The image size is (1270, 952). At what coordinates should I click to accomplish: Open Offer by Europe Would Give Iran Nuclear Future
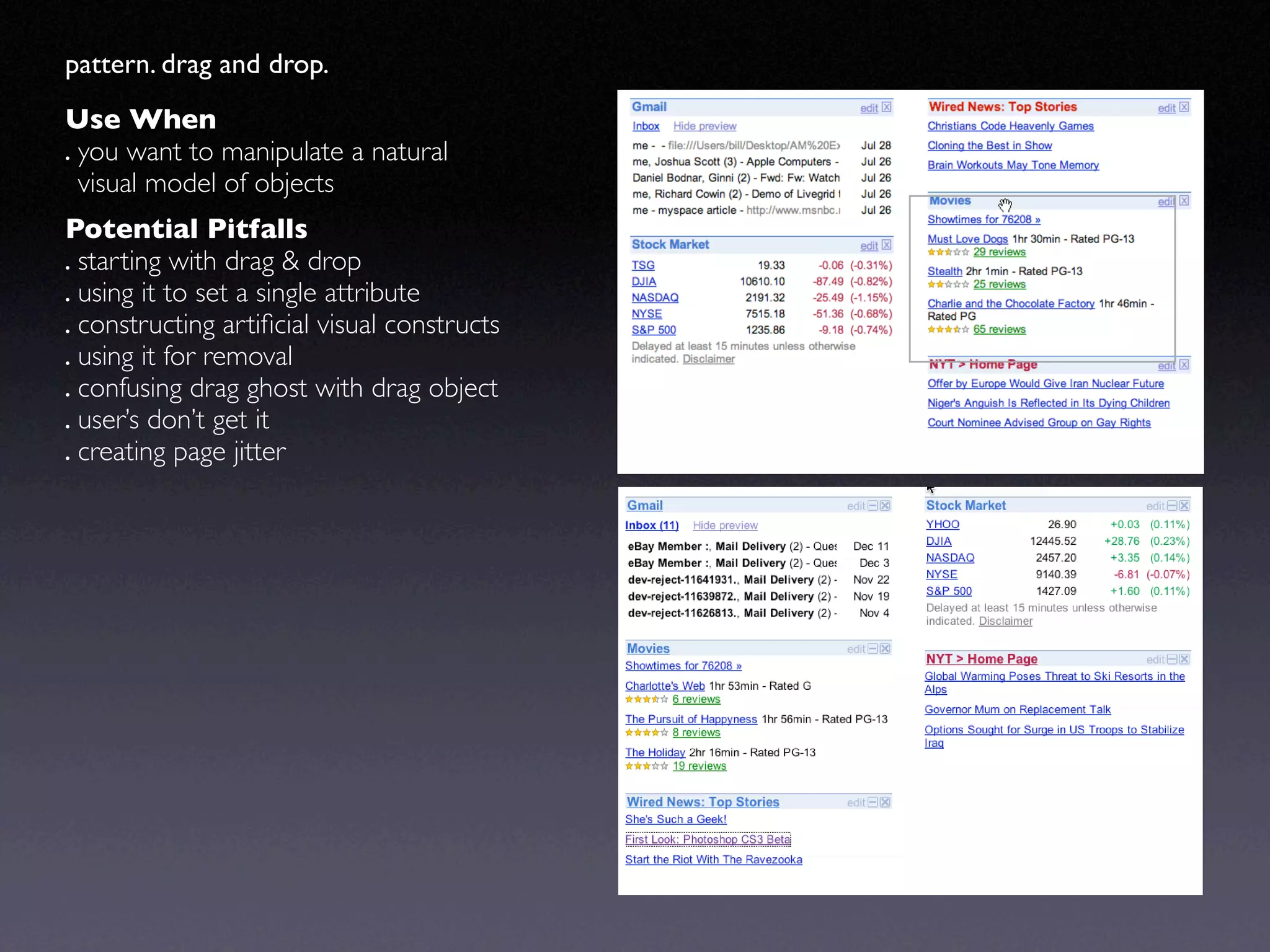point(1046,384)
